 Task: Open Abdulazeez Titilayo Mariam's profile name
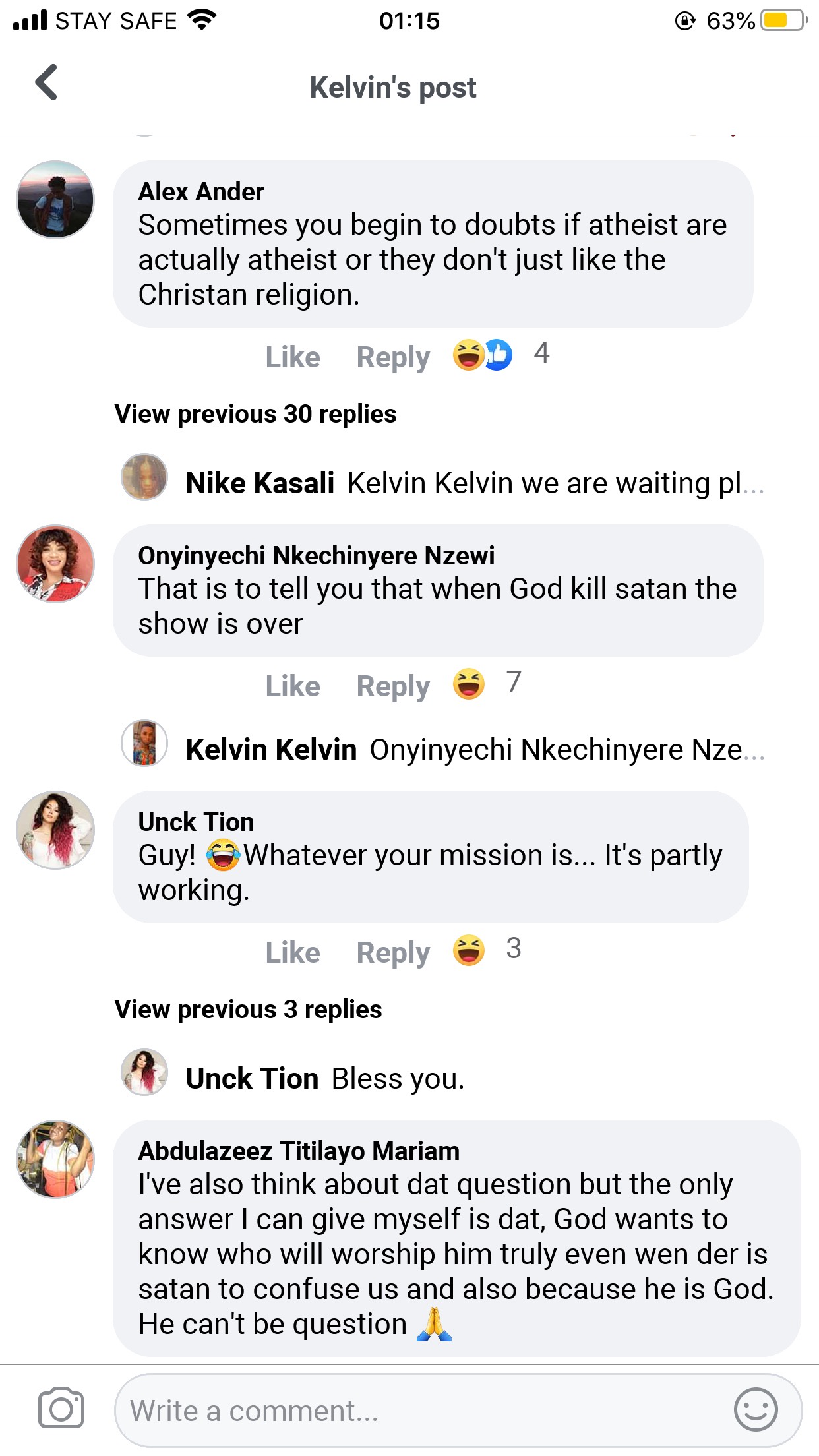coord(299,1151)
